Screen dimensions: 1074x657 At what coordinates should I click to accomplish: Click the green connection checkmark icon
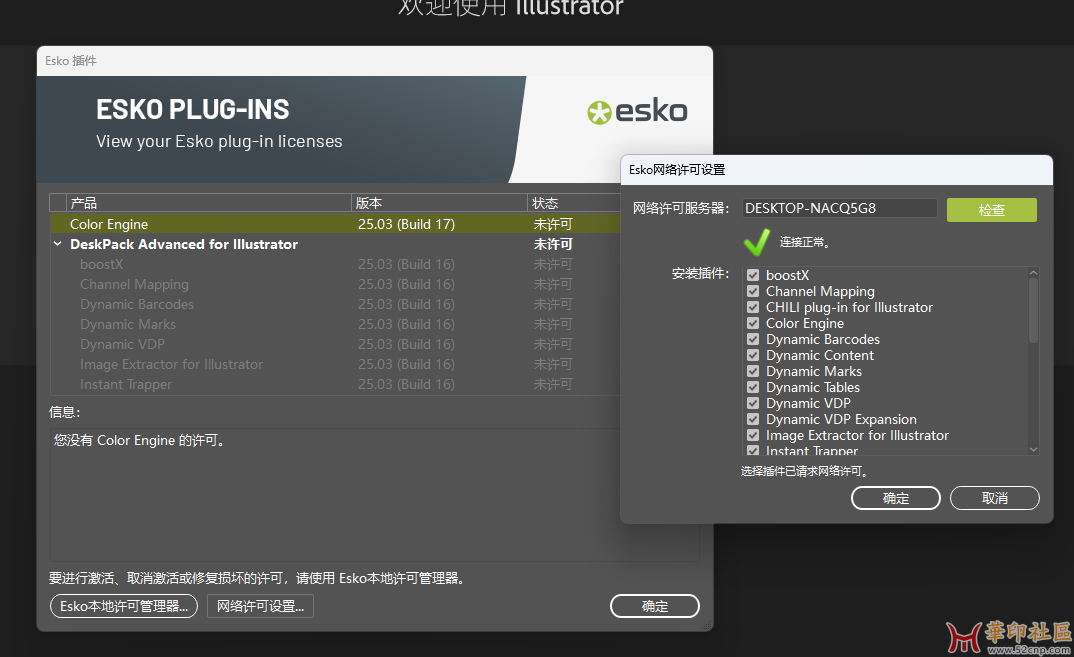coord(757,242)
